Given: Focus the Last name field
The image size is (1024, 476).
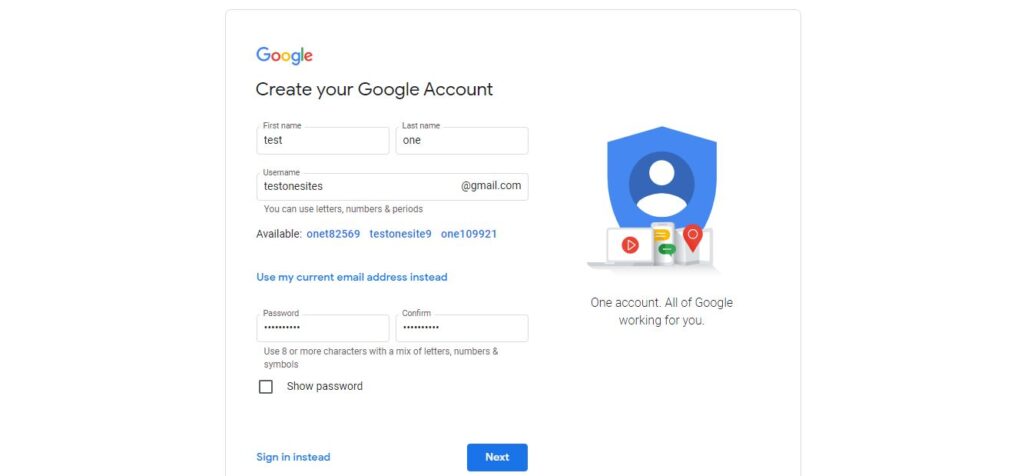Looking at the screenshot, I should (x=462, y=140).
